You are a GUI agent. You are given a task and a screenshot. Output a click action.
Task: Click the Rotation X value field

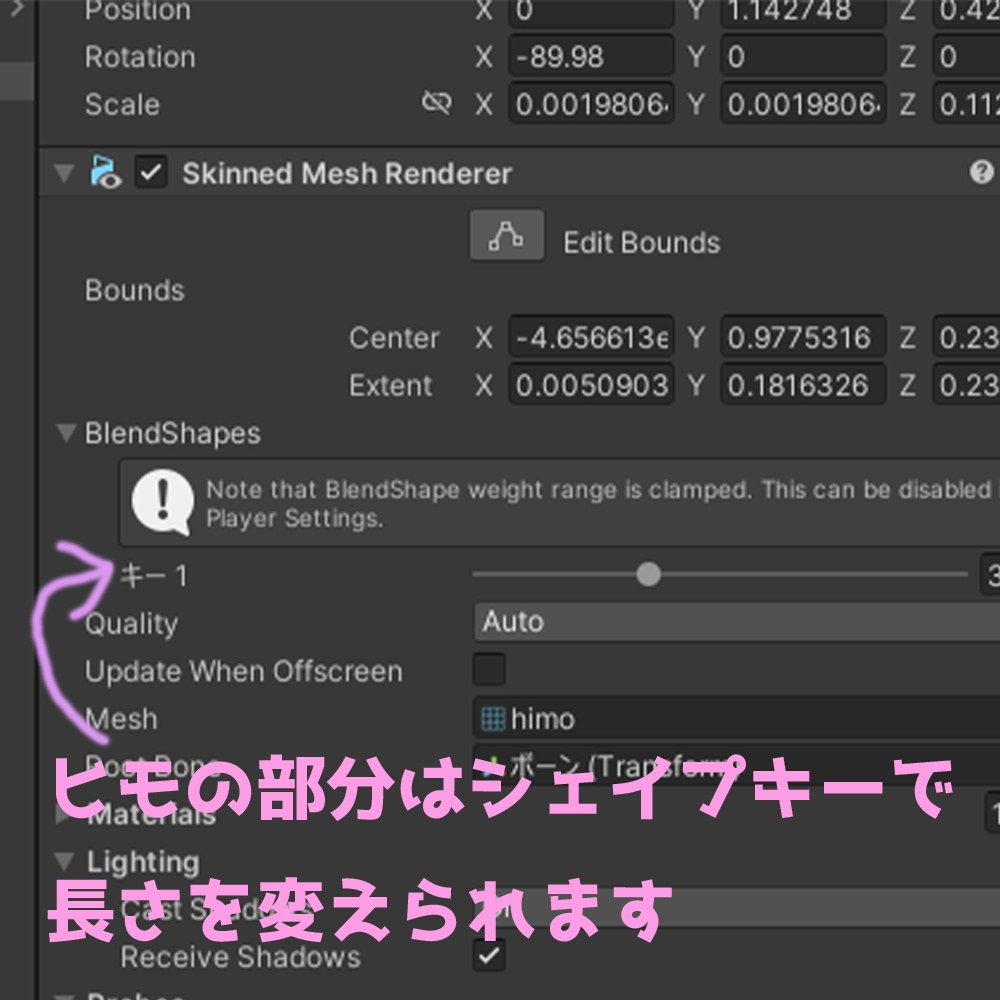pos(590,57)
